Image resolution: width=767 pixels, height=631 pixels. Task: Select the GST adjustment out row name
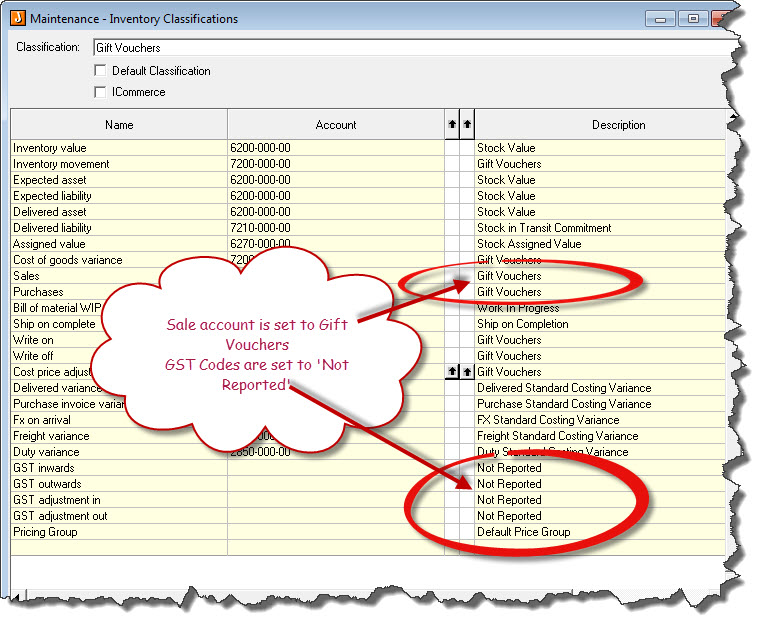click(60, 516)
